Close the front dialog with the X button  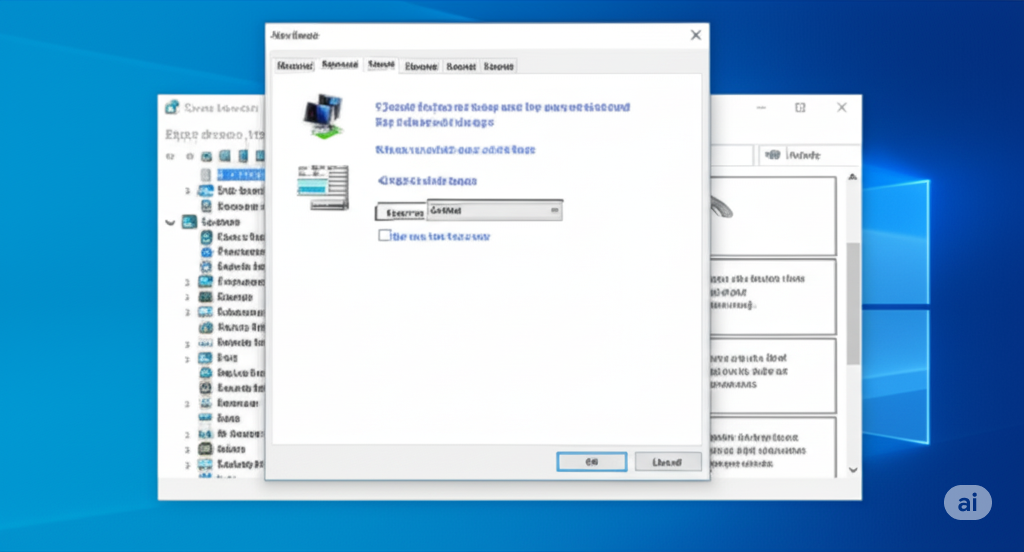696,35
